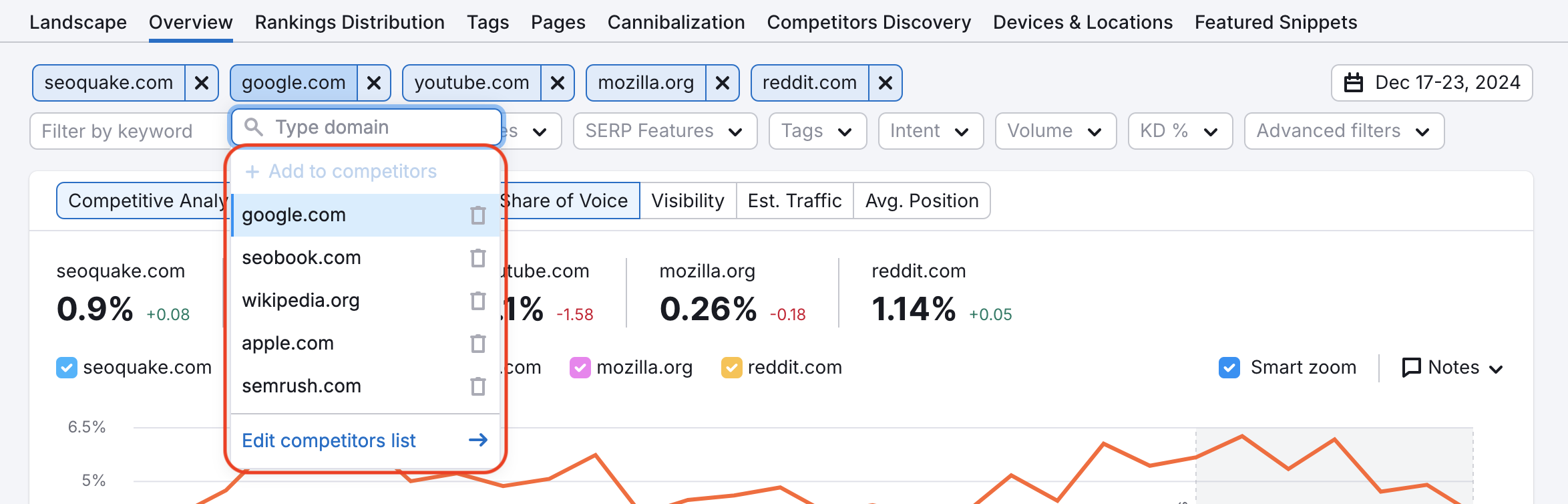Screen dimensions: 1568x504
Task: Toggle the mozilla.org legend checkbox
Action: tap(580, 368)
